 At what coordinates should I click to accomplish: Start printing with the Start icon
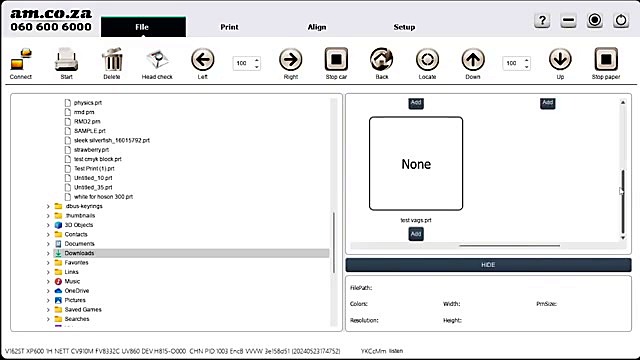coord(66,60)
